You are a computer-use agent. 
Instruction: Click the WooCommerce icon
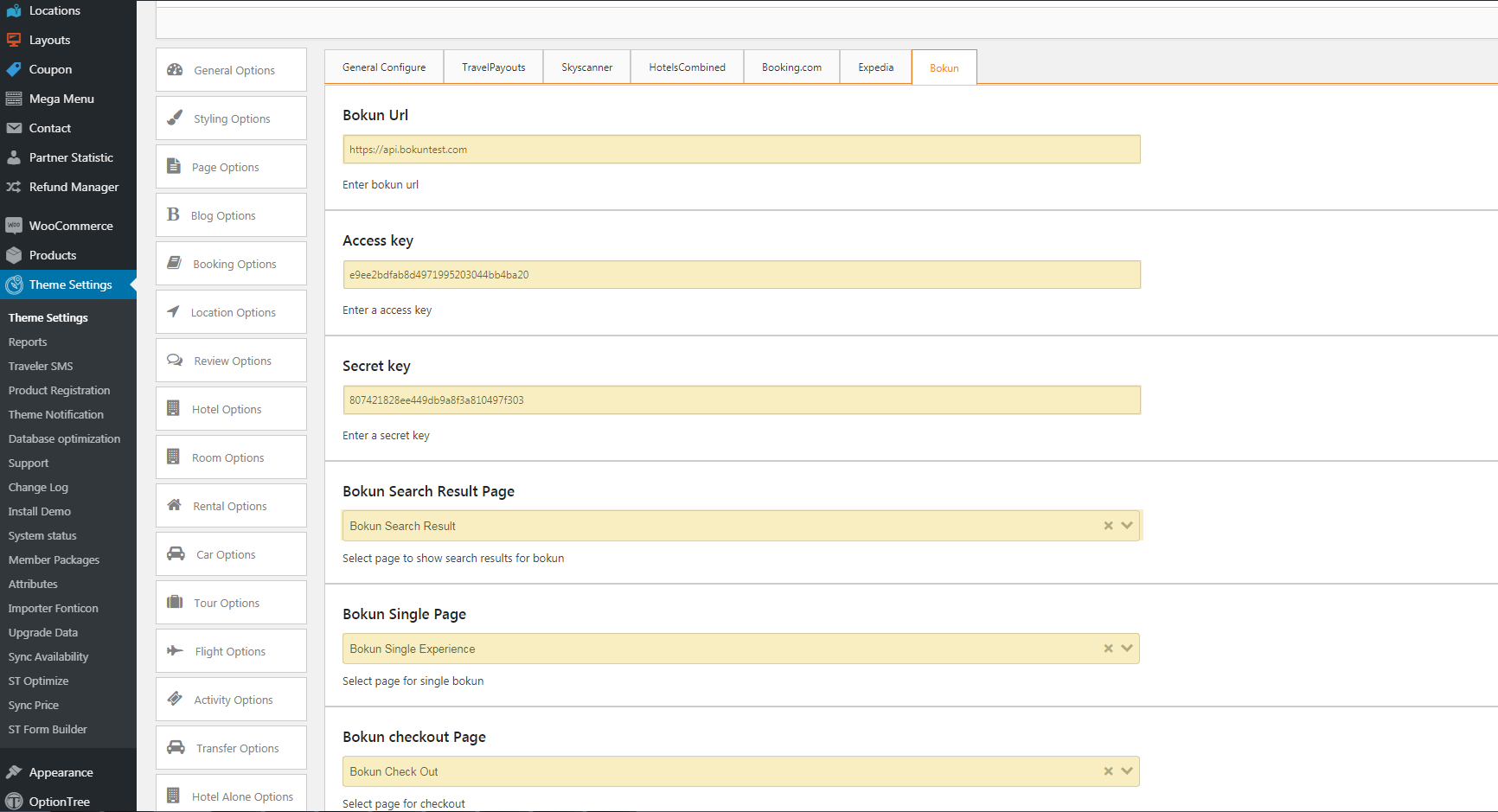pos(14,226)
